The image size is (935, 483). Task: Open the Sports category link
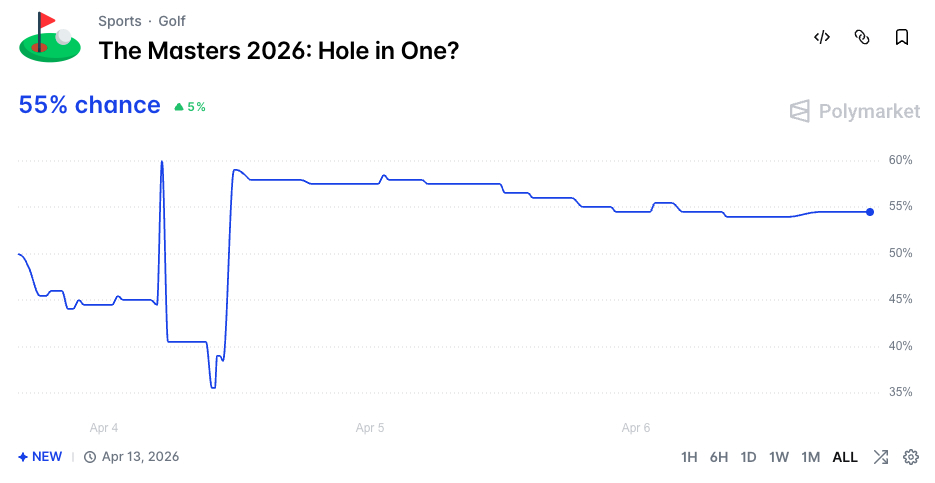(120, 21)
